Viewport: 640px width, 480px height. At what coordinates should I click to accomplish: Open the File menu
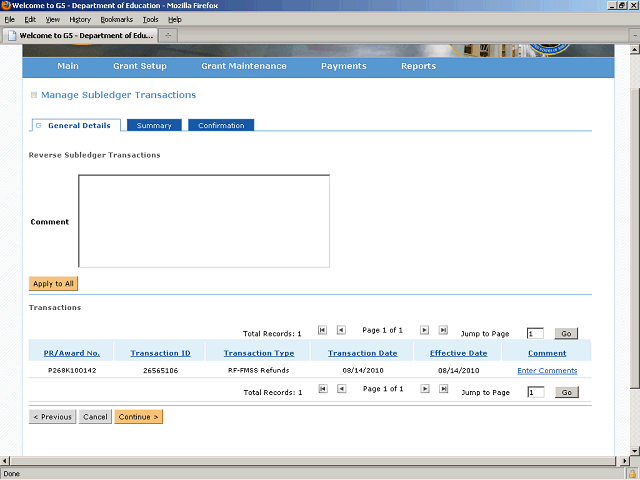pos(9,20)
